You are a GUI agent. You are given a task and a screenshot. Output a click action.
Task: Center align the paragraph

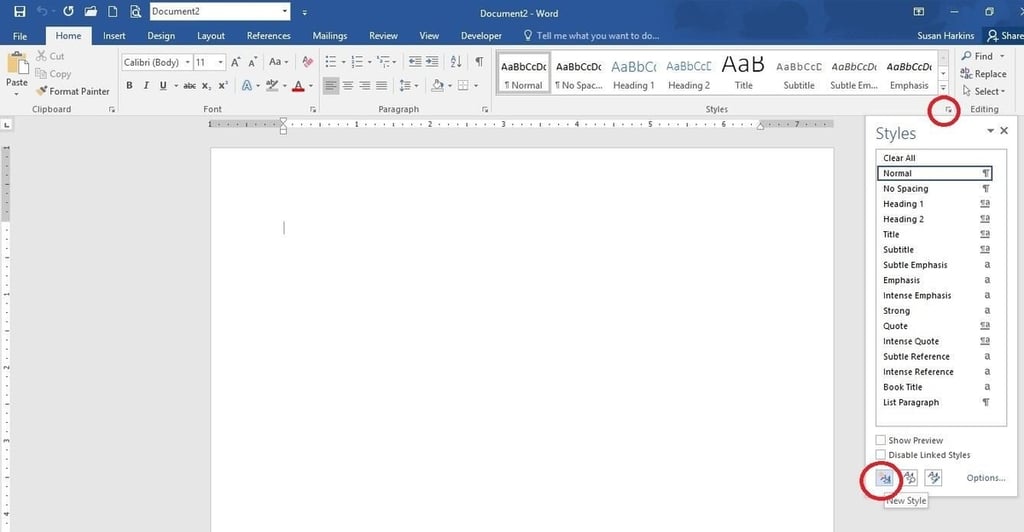pos(348,86)
